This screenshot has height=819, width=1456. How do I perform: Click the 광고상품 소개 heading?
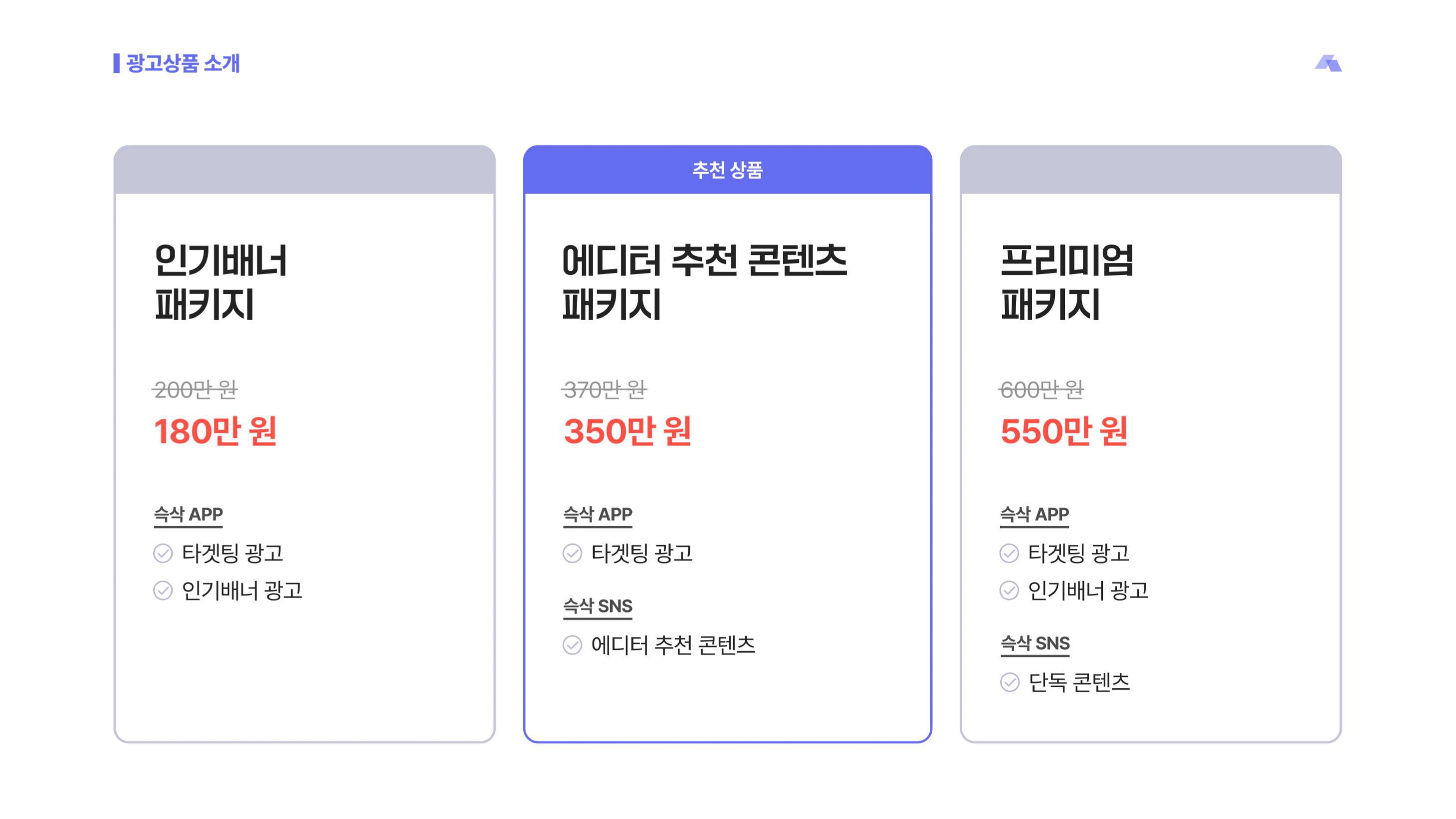click(x=183, y=63)
